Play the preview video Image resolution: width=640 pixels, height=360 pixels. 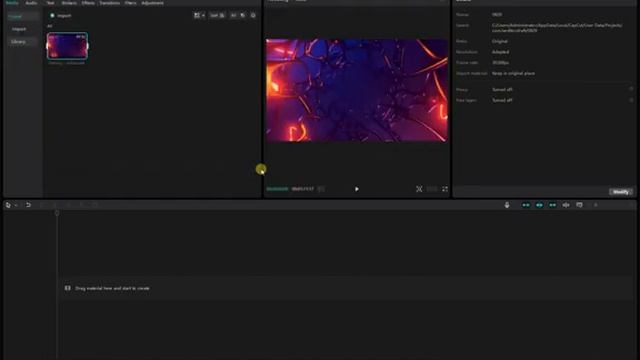pyautogui.click(x=357, y=189)
